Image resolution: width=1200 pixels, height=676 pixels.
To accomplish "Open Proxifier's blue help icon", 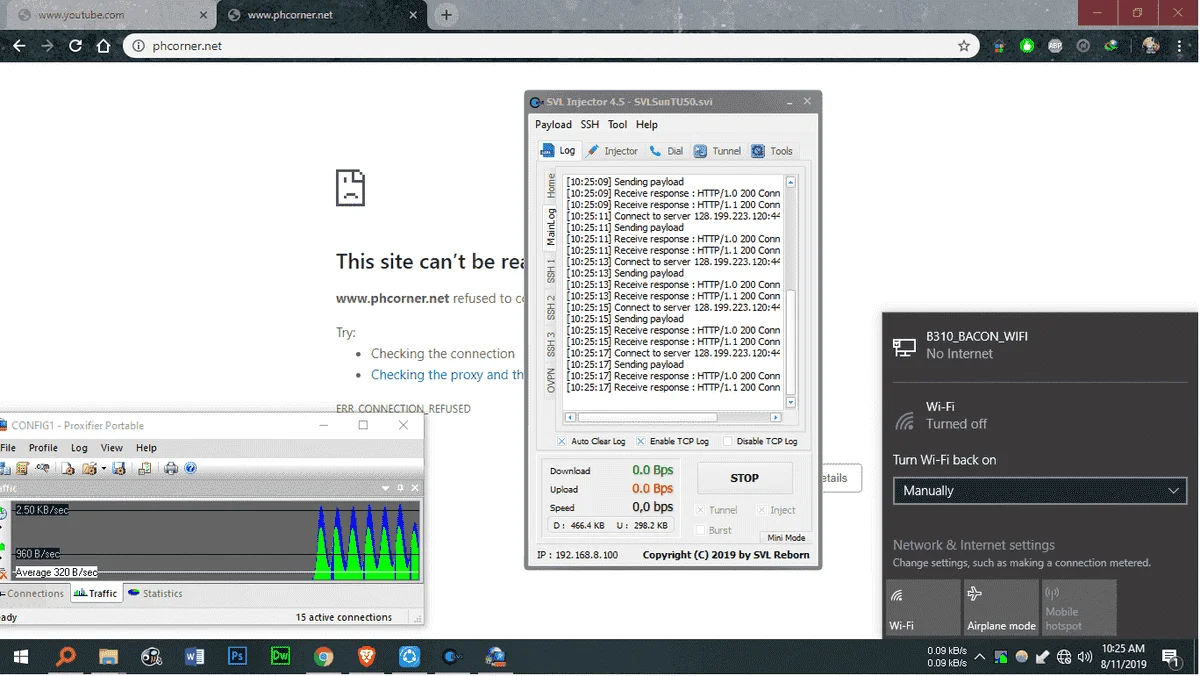I will [x=190, y=468].
